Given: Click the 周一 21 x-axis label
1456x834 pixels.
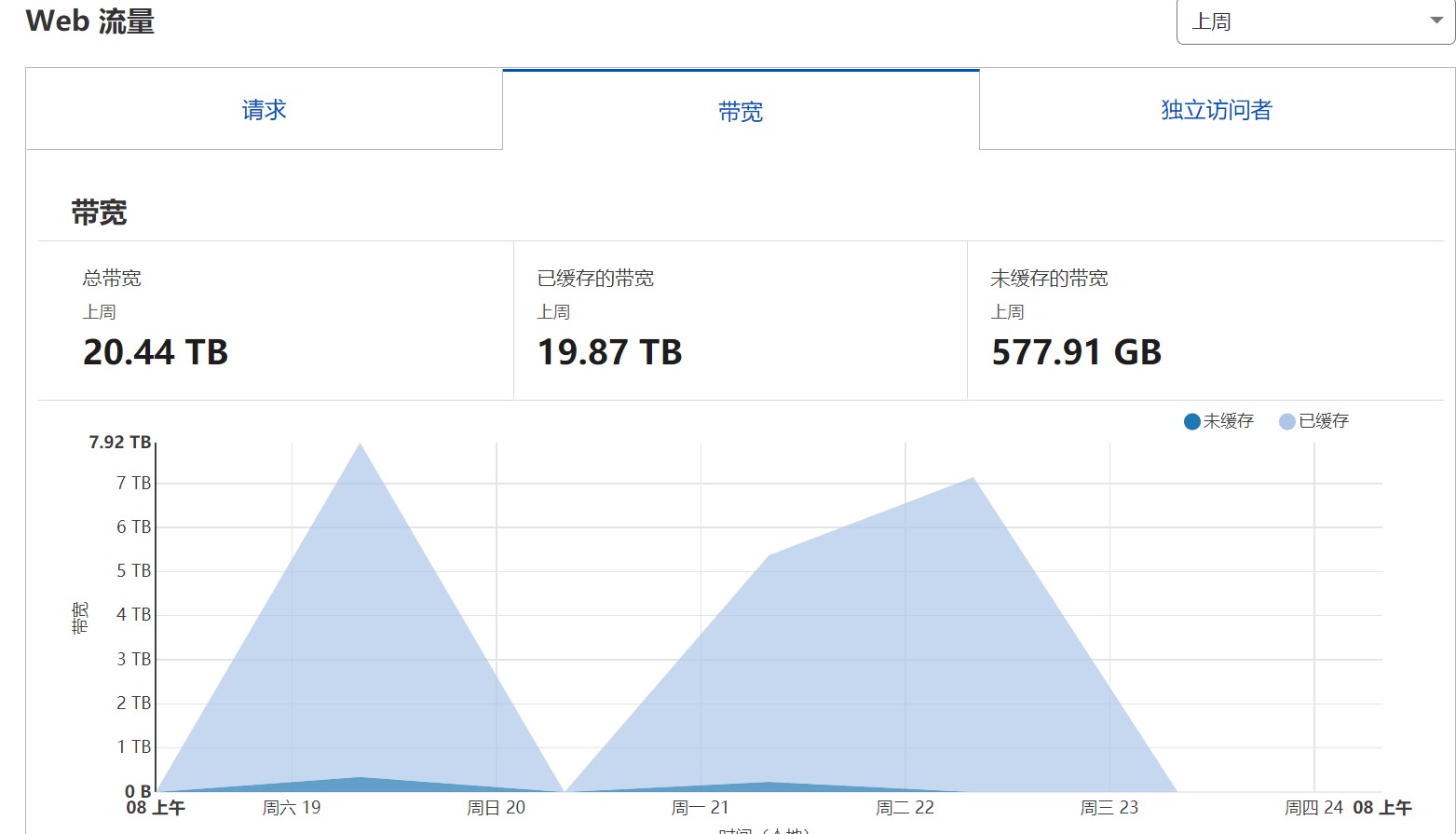Looking at the screenshot, I should 700,808.
